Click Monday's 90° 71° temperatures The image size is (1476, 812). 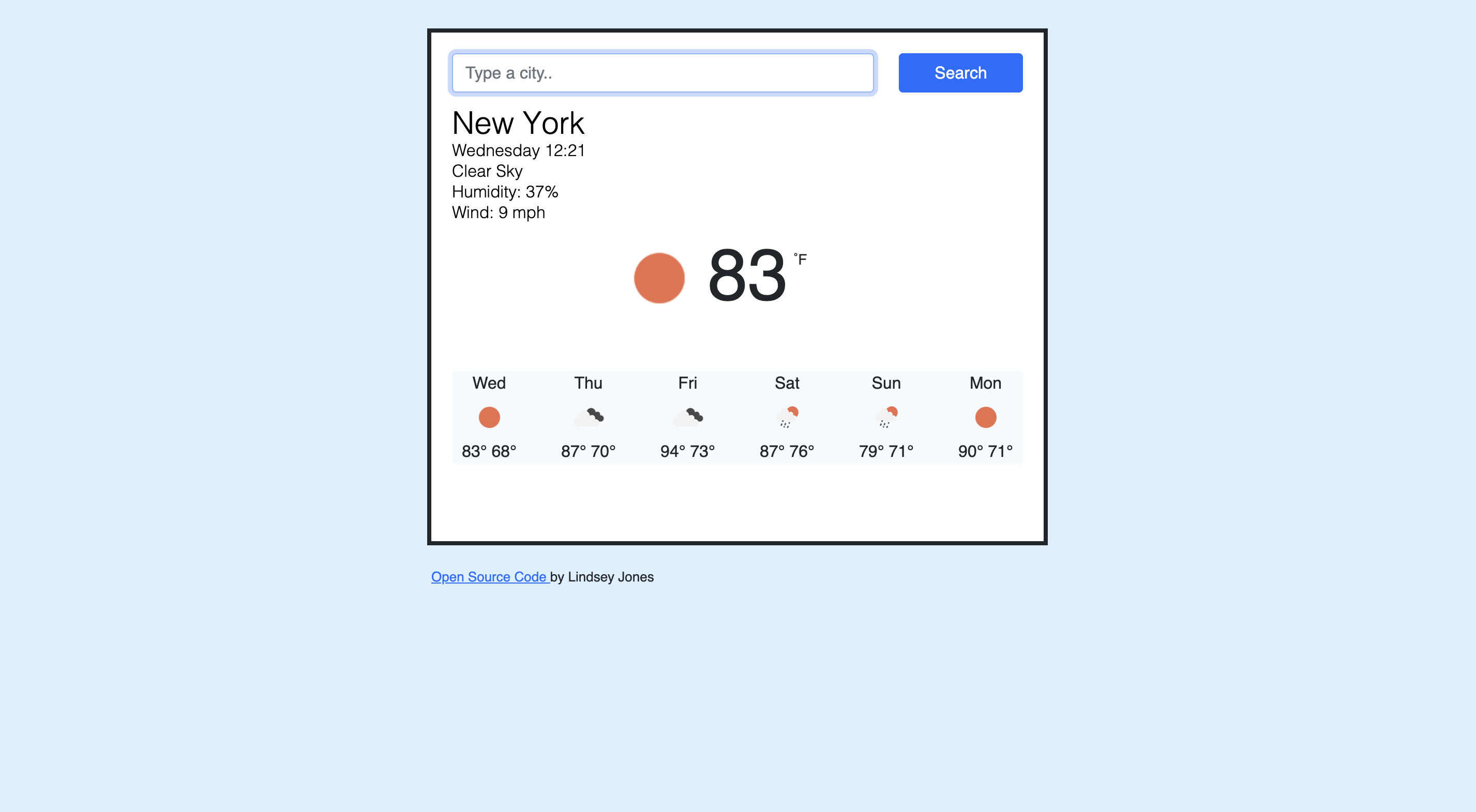coord(986,451)
